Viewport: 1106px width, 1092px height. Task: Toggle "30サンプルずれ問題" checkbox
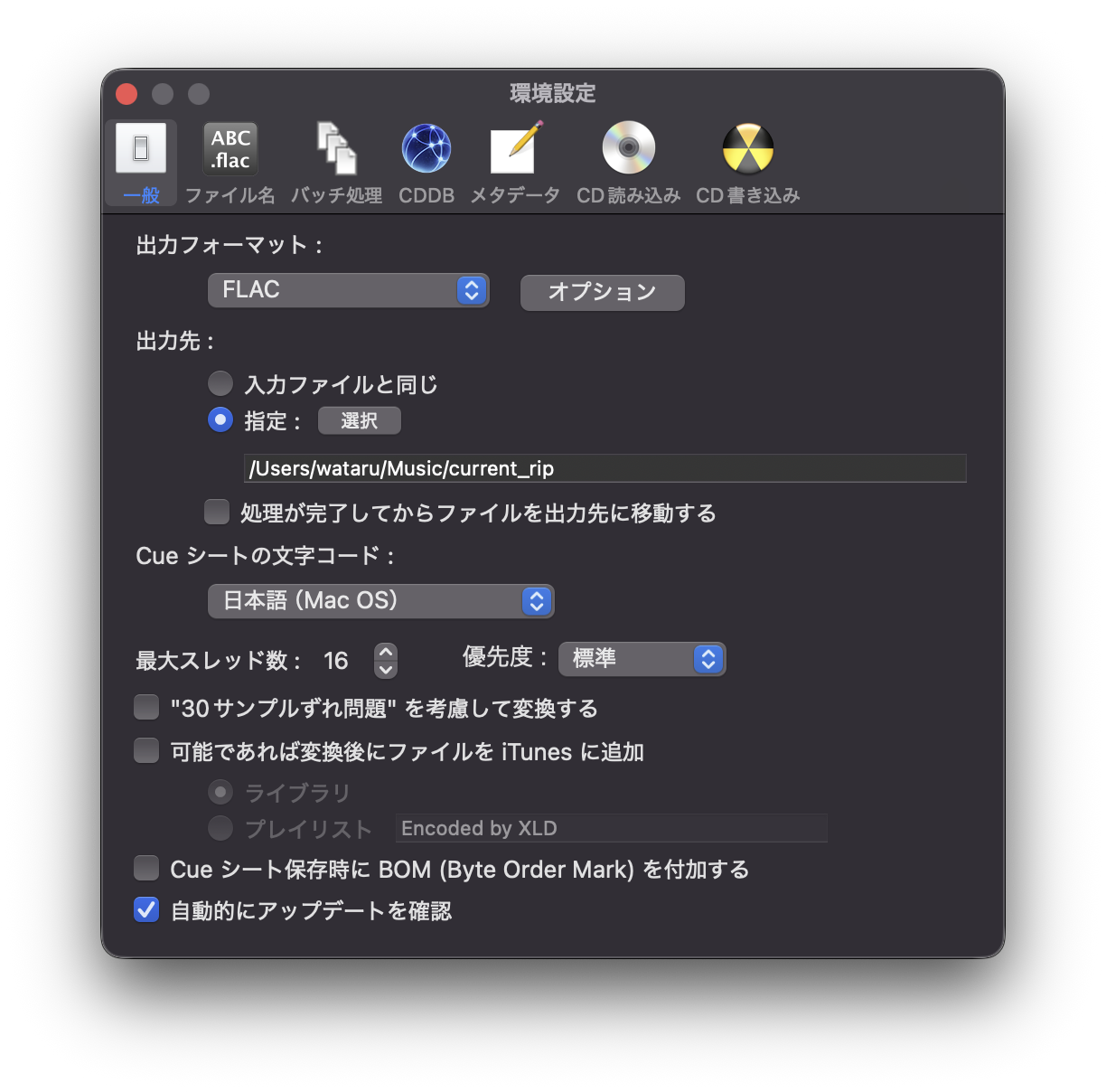tap(146, 707)
